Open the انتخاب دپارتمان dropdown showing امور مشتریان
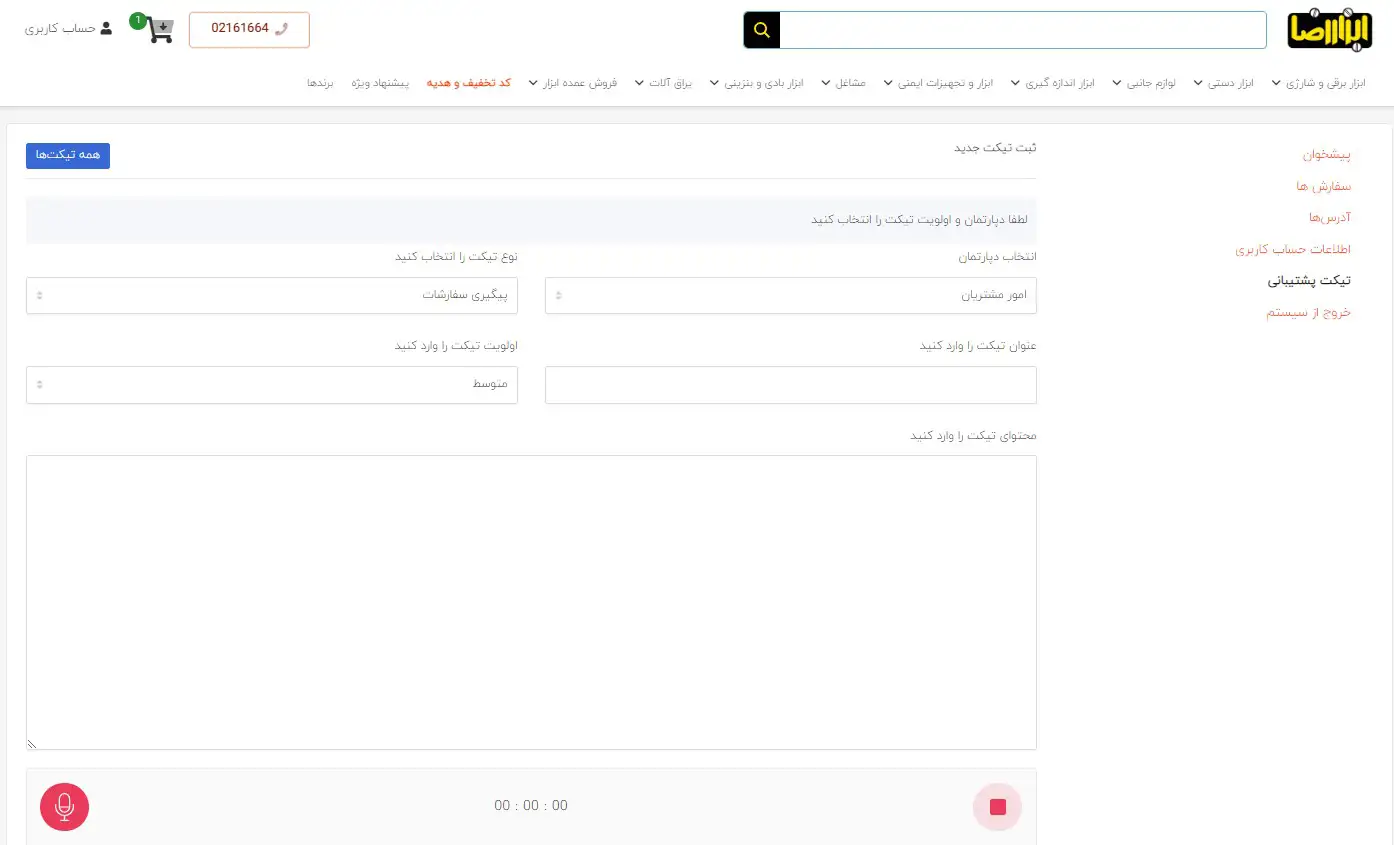1394x845 pixels. tap(791, 295)
